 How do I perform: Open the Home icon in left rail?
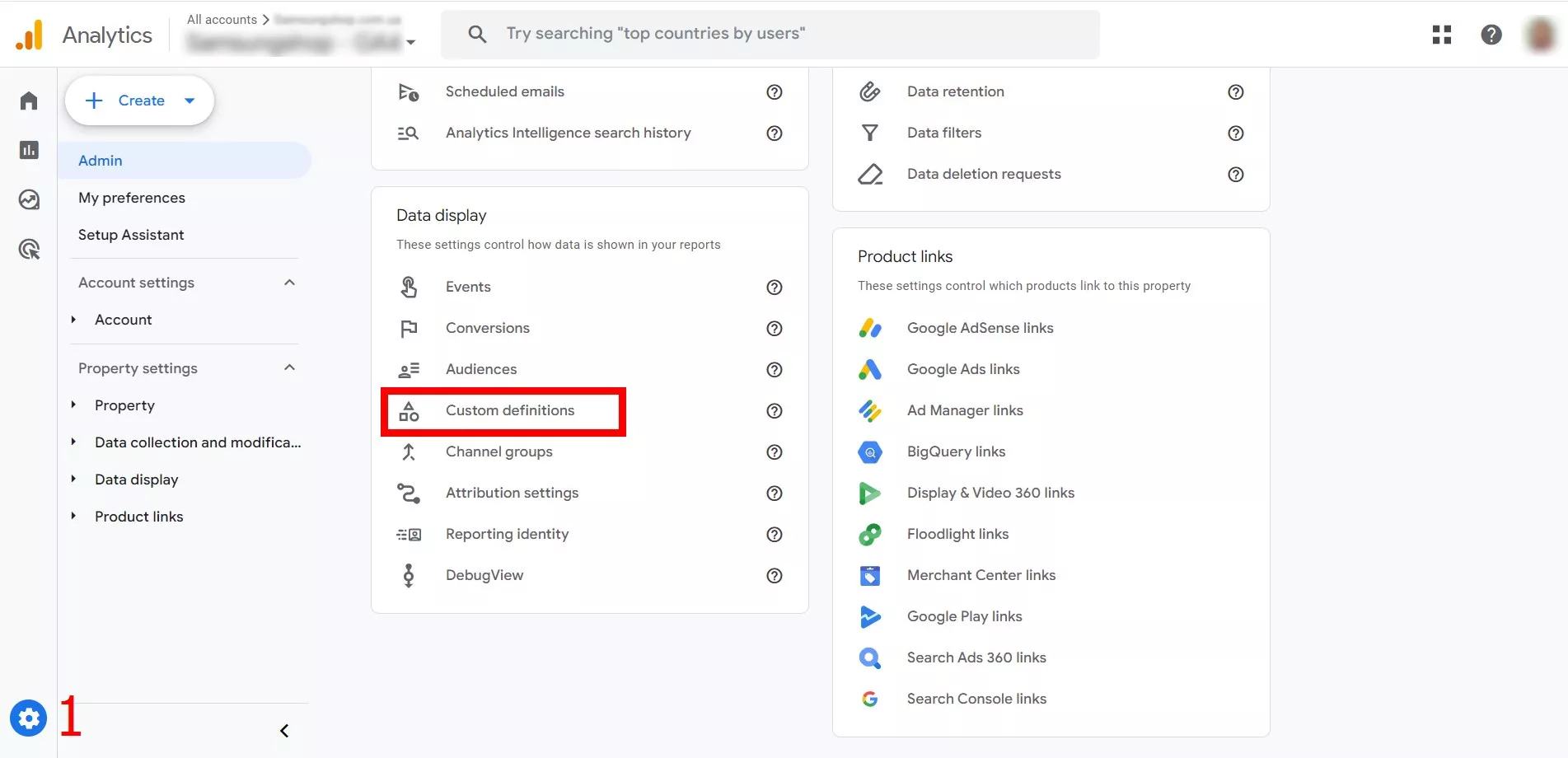pyautogui.click(x=29, y=101)
